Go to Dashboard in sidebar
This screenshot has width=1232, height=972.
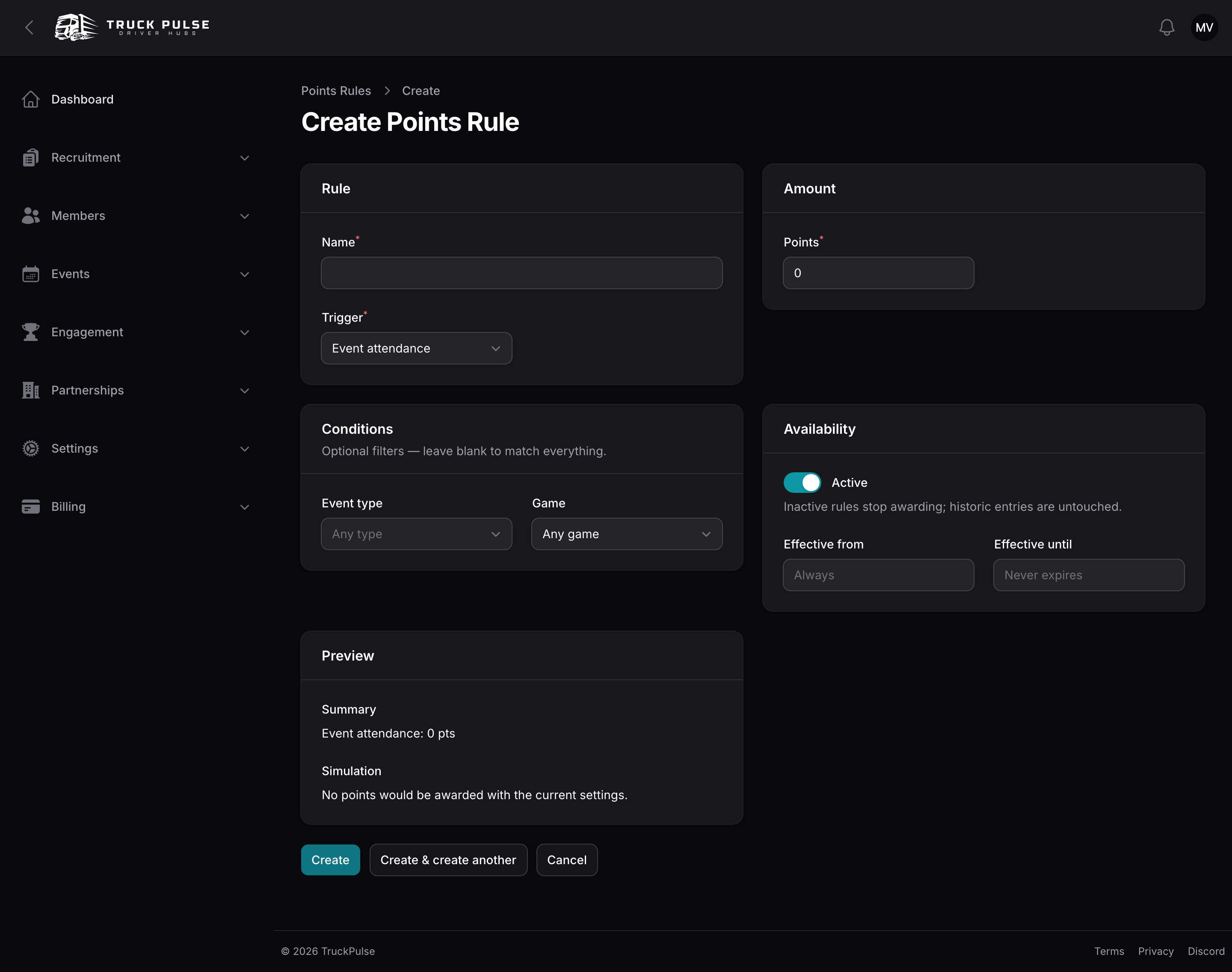pos(136,99)
